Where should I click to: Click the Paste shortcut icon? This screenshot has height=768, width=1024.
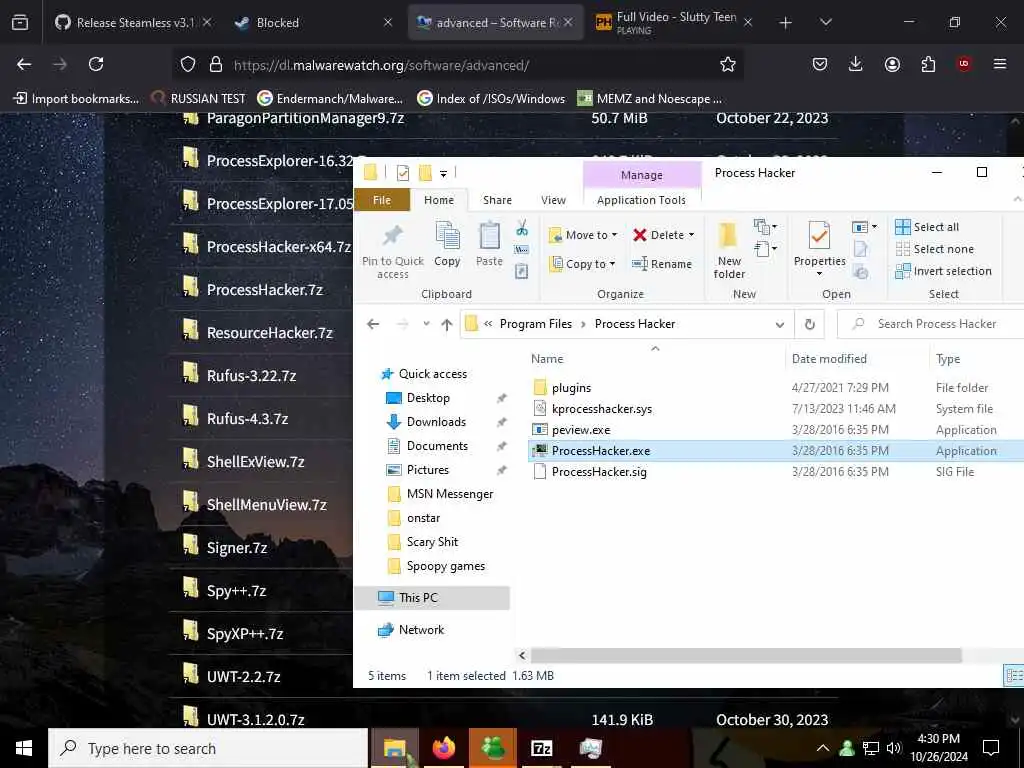pyautogui.click(x=522, y=271)
